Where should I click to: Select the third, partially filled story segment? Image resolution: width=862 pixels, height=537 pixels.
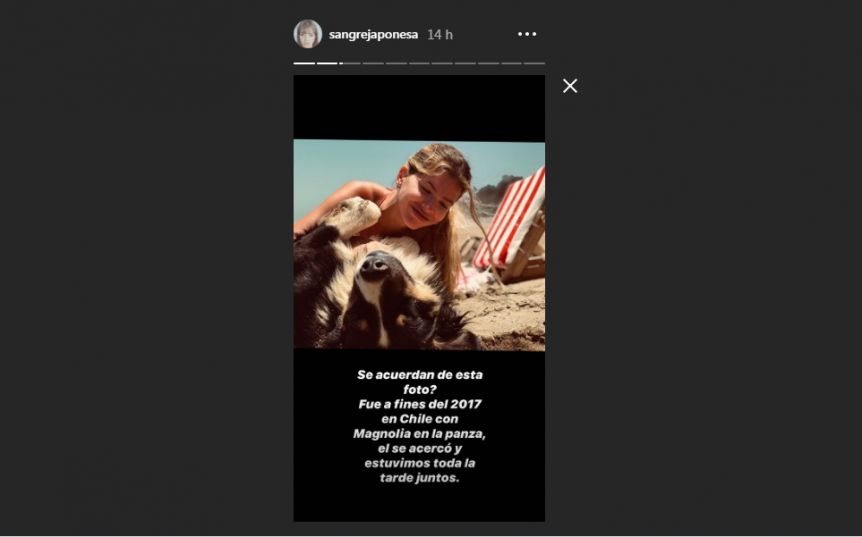(350, 63)
